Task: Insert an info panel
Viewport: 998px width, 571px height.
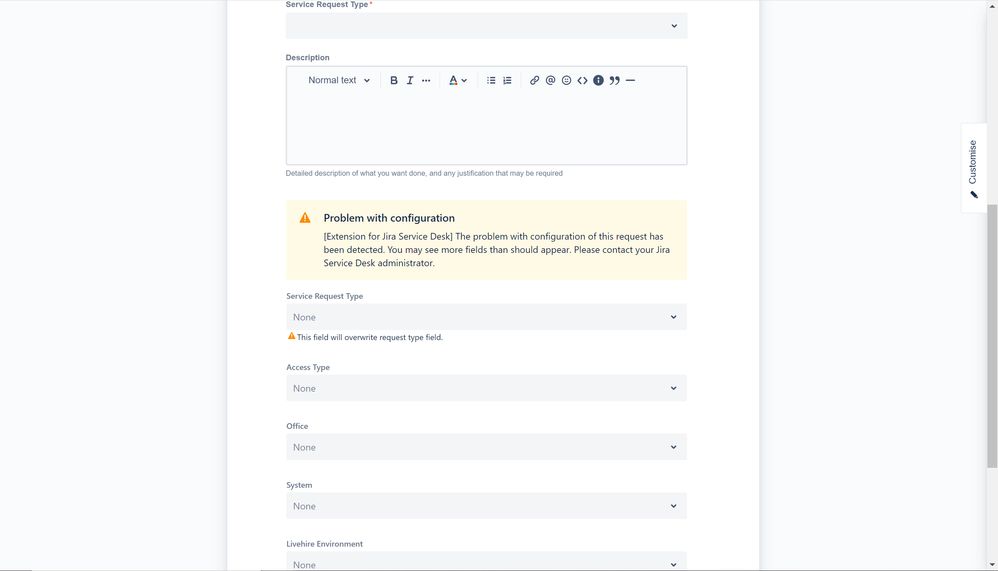Action: click(598, 80)
